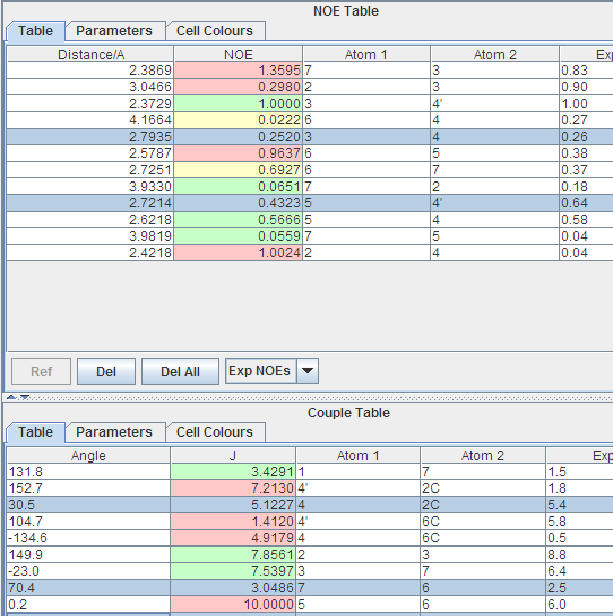Image resolution: width=613 pixels, height=616 pixels.
Task: Click the distance value 3.0466
Action: (x=90, y=87)
